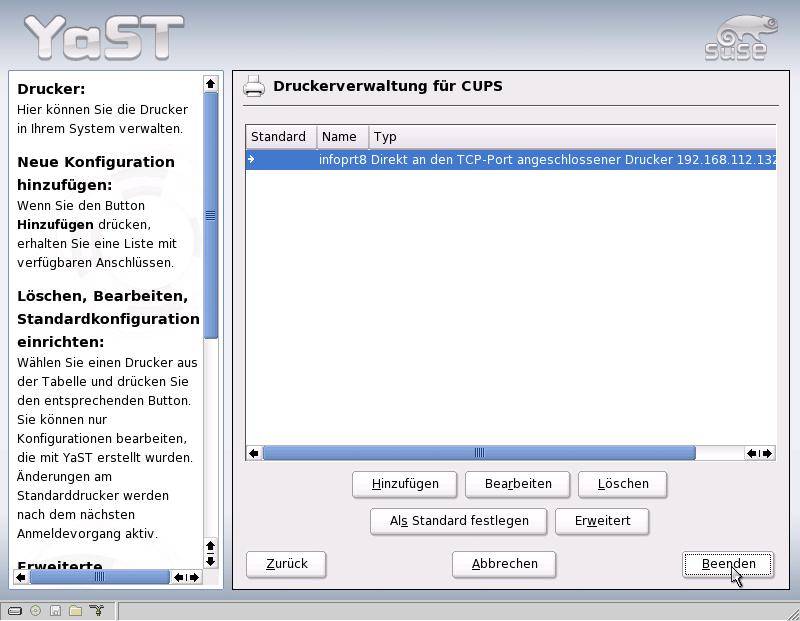
Task: Click the hard disk icon in the status bar
Action: (15, 610)
